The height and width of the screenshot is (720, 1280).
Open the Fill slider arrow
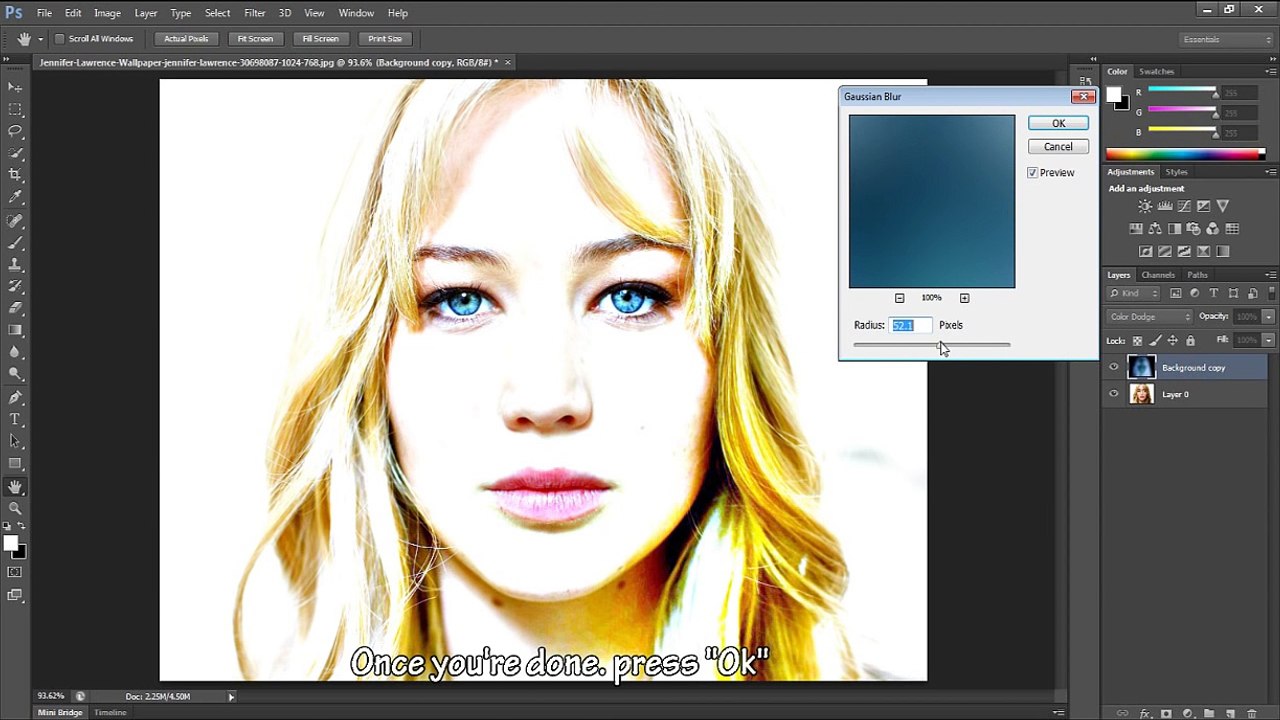1268,341
